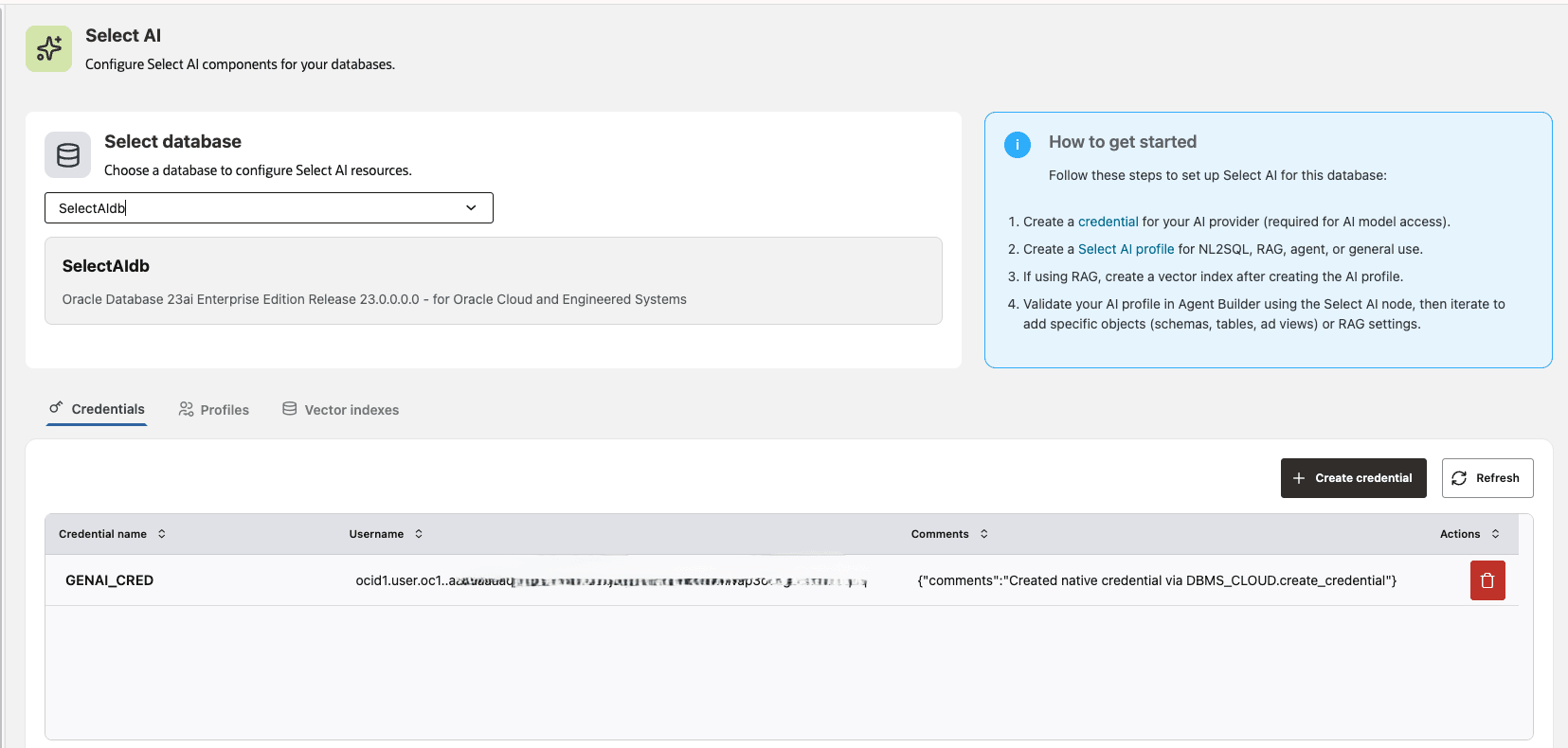
Task: Click the Comments column header
Action: (x=940, y=534)
